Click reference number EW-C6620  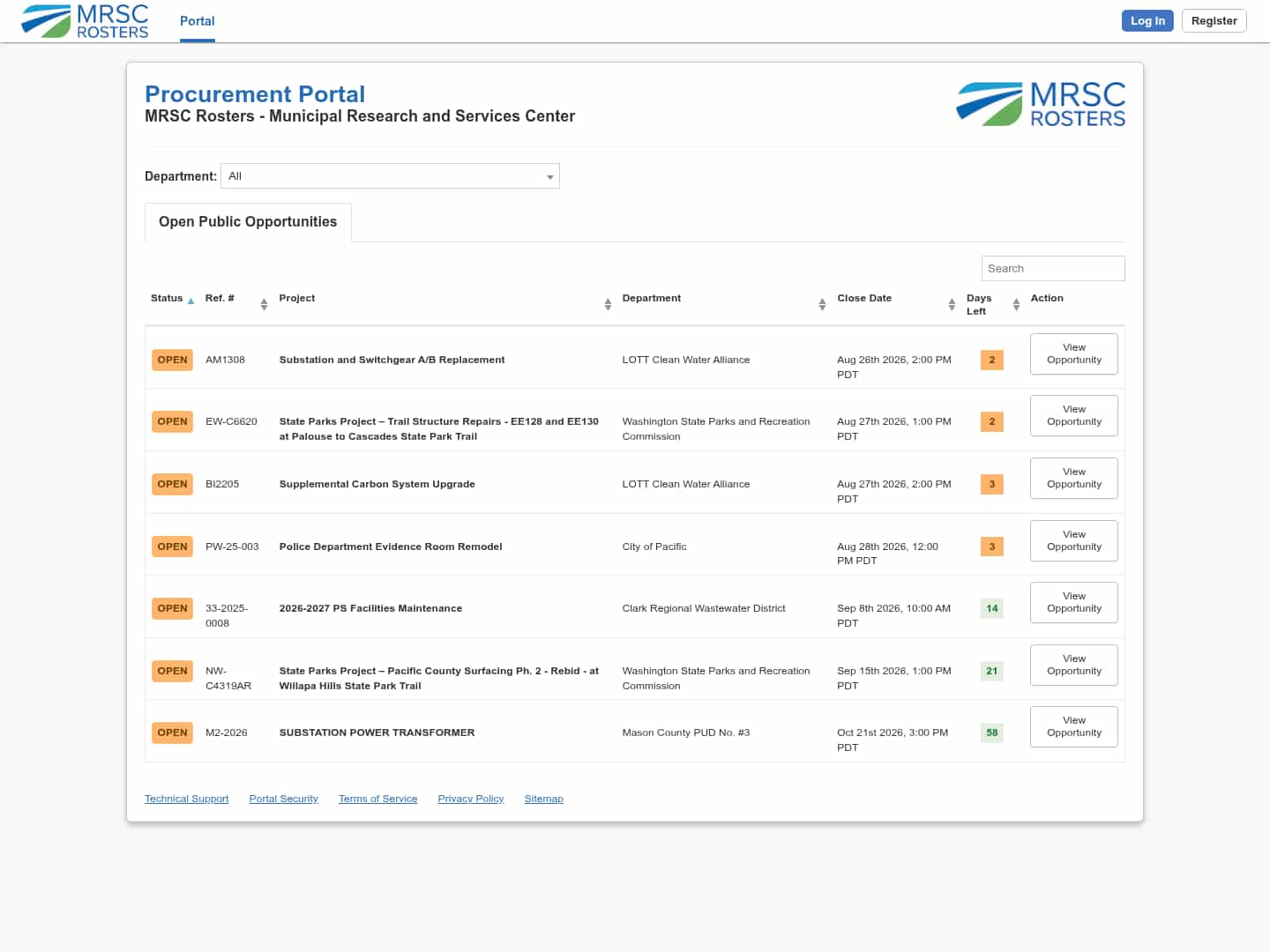tap(231, 421)
